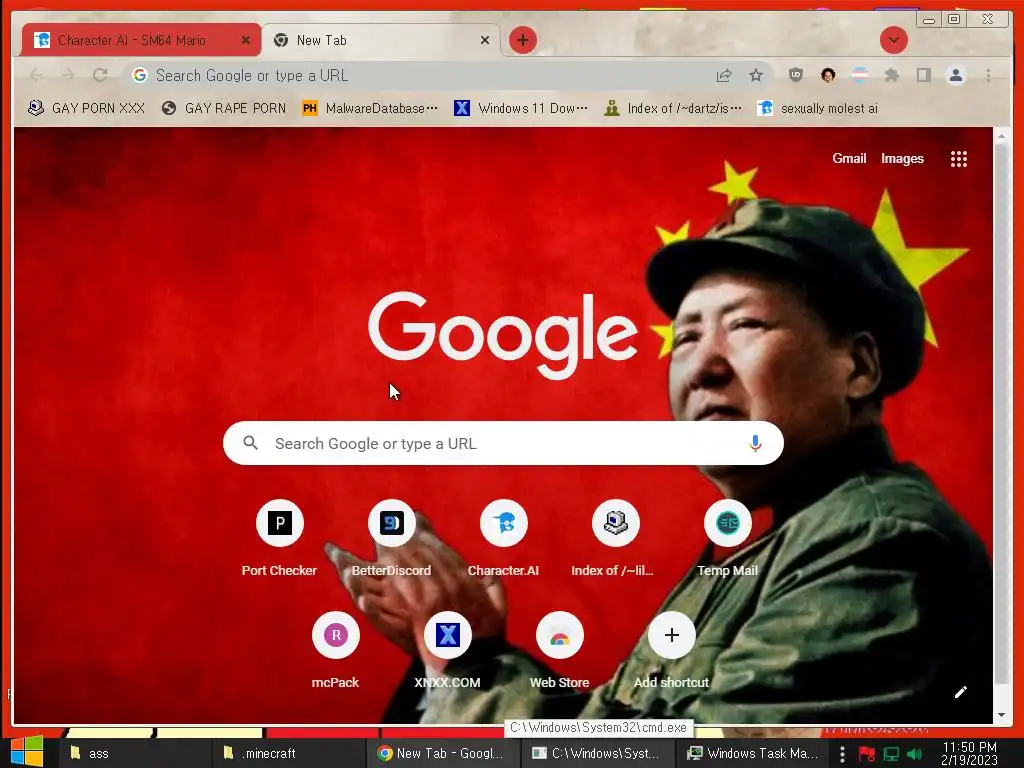Open a new tab with the plus button

tap(522, 40)
